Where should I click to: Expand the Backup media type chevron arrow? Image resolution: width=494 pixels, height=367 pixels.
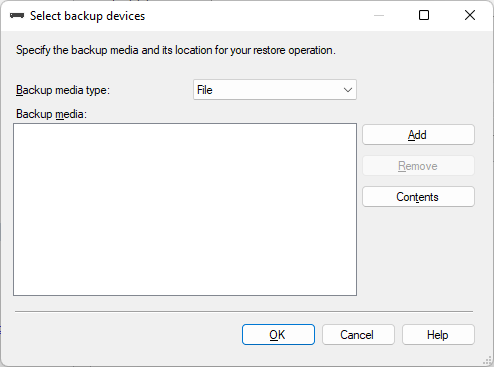(348, 90)
